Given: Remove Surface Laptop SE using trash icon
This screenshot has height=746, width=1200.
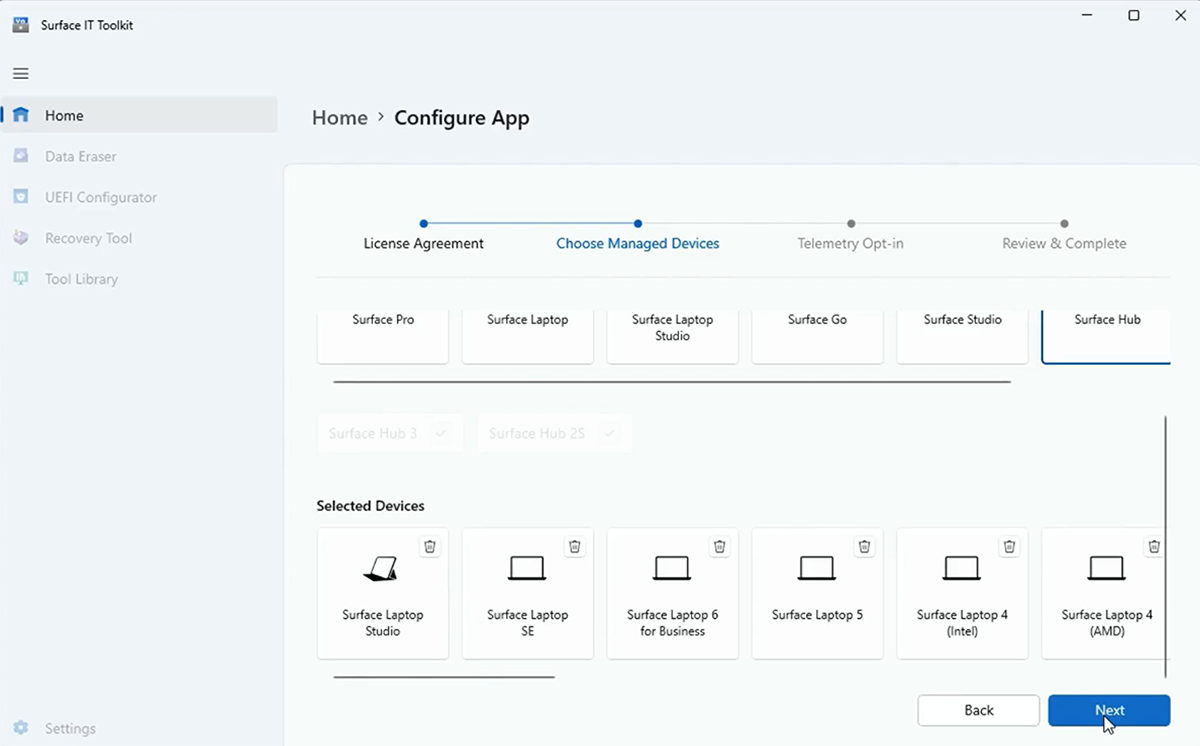Looking at the screenshot, I should point(575,546).
